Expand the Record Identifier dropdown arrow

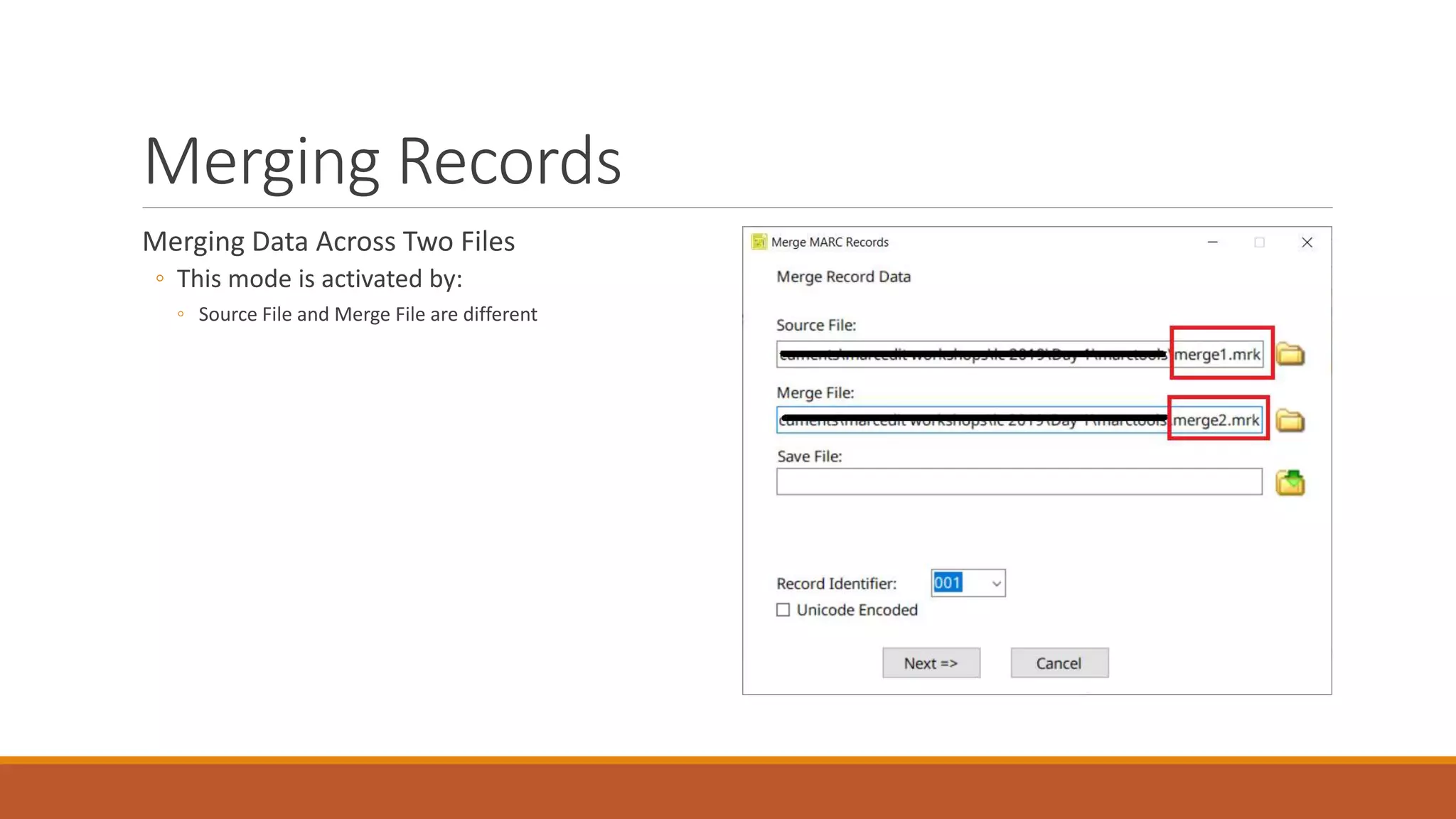click(x=996, y=584)
